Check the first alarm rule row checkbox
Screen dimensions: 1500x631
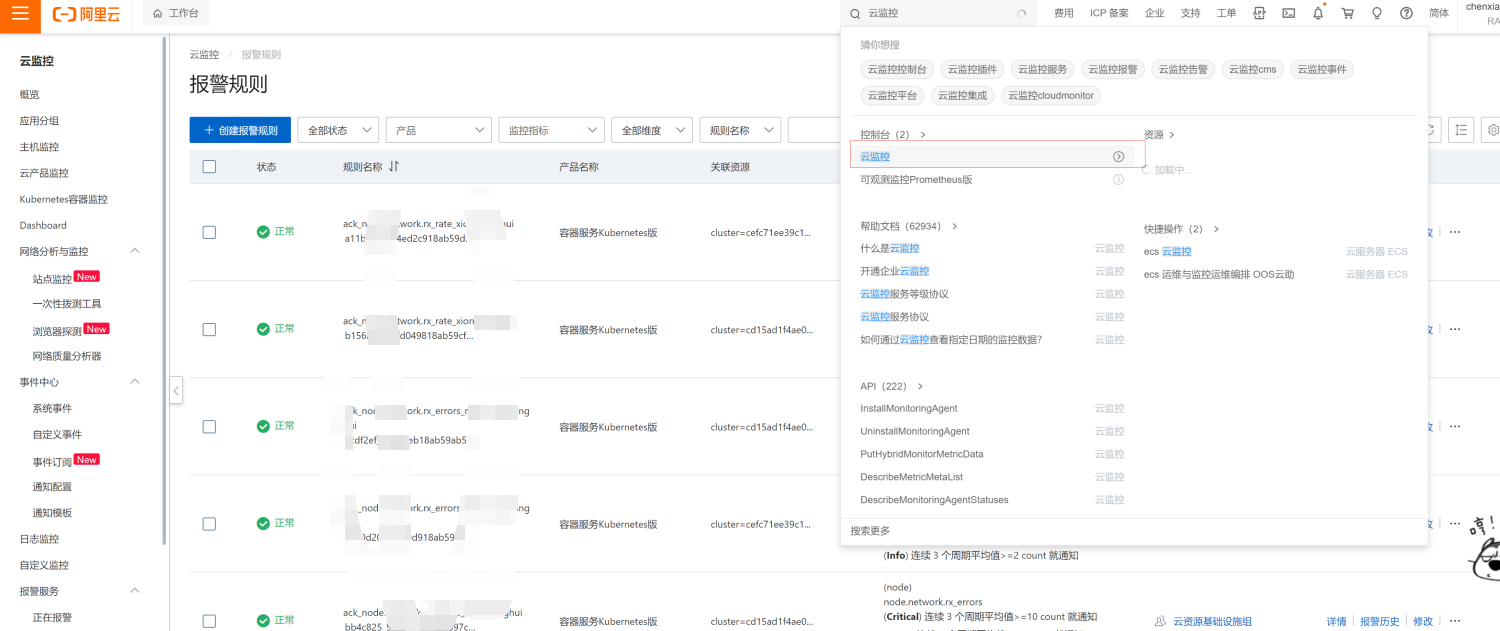tap(209, 232)
